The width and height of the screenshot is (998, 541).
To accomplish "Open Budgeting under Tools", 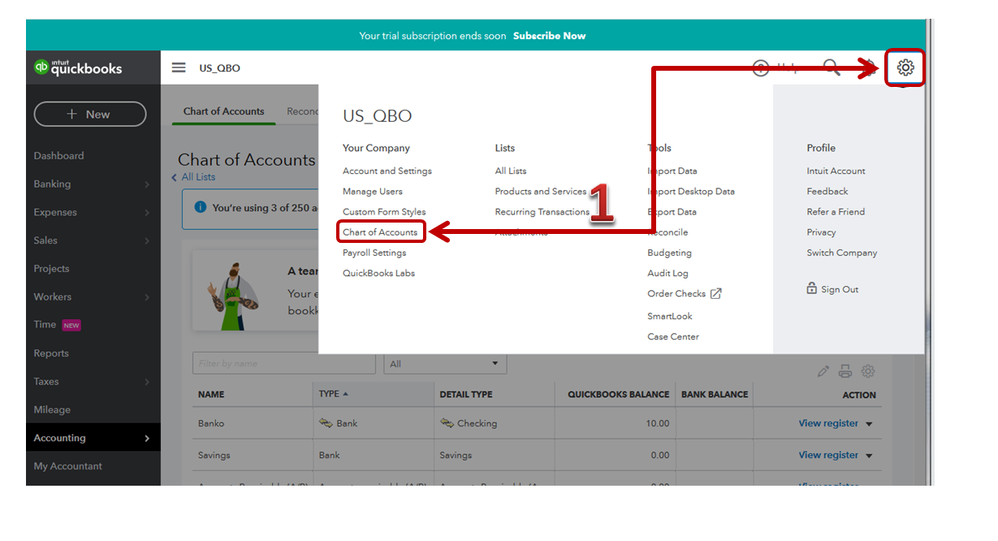I will [x=669, y=253].
